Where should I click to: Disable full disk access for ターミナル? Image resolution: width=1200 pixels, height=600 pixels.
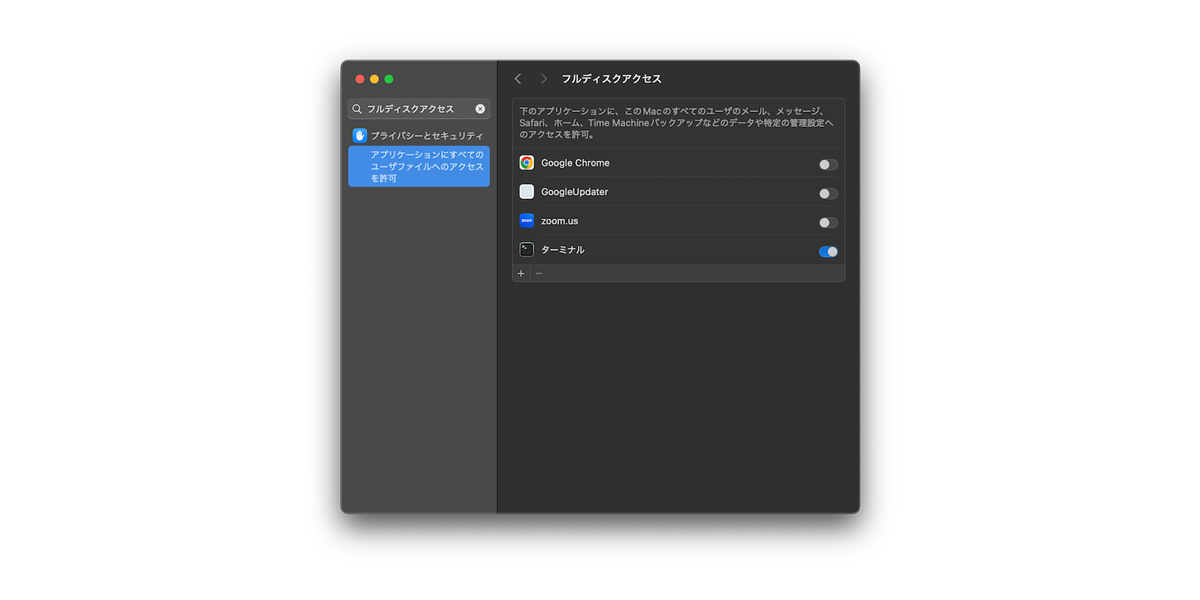coord(828,252)
